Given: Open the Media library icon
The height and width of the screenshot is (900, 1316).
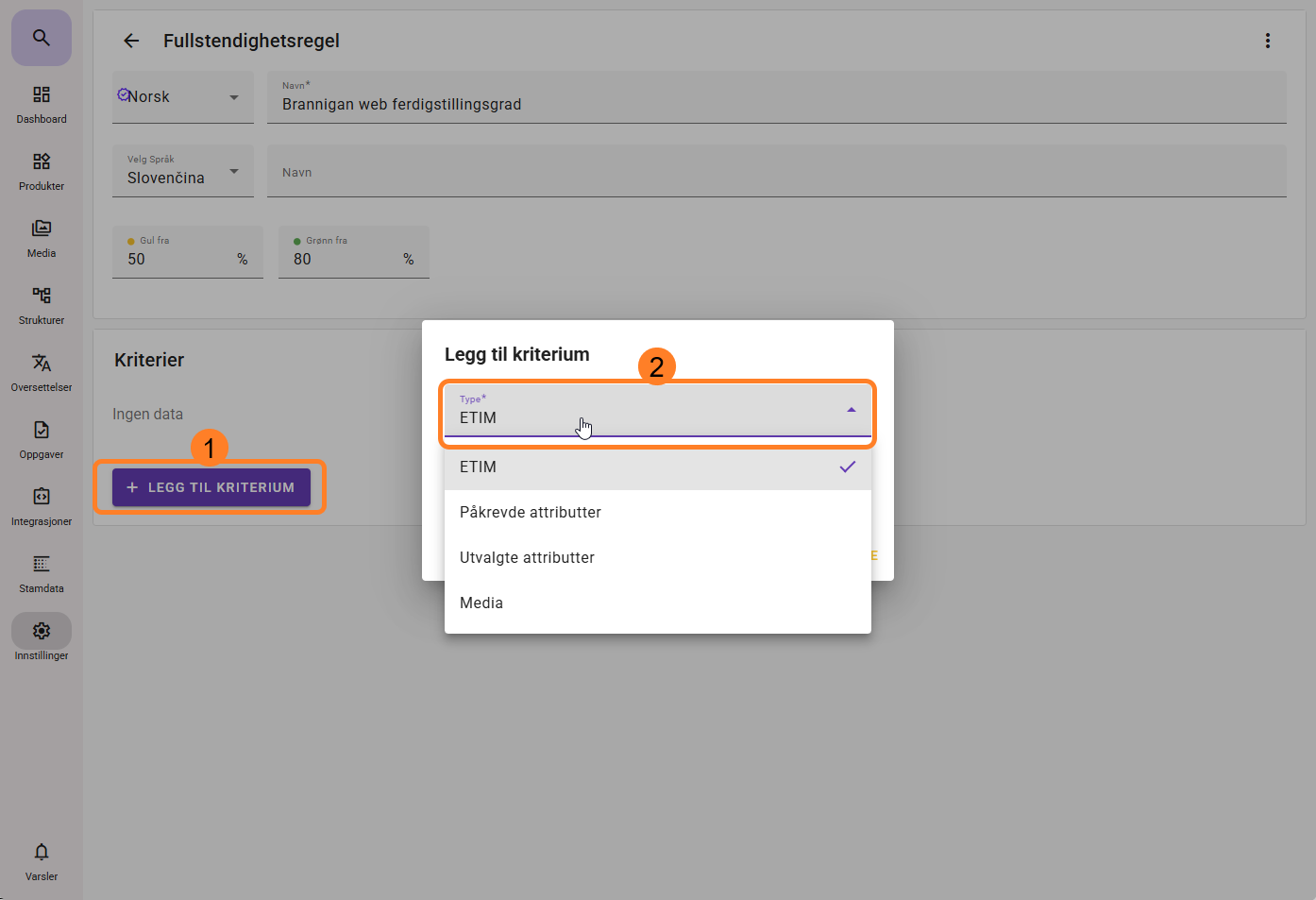Looking at the screenshot, I should coord(42,239).
